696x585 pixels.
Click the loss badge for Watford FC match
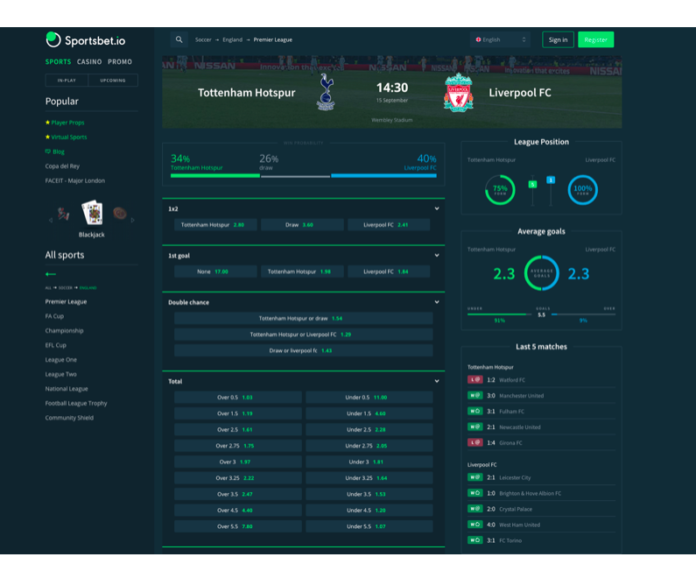[475, 379]
